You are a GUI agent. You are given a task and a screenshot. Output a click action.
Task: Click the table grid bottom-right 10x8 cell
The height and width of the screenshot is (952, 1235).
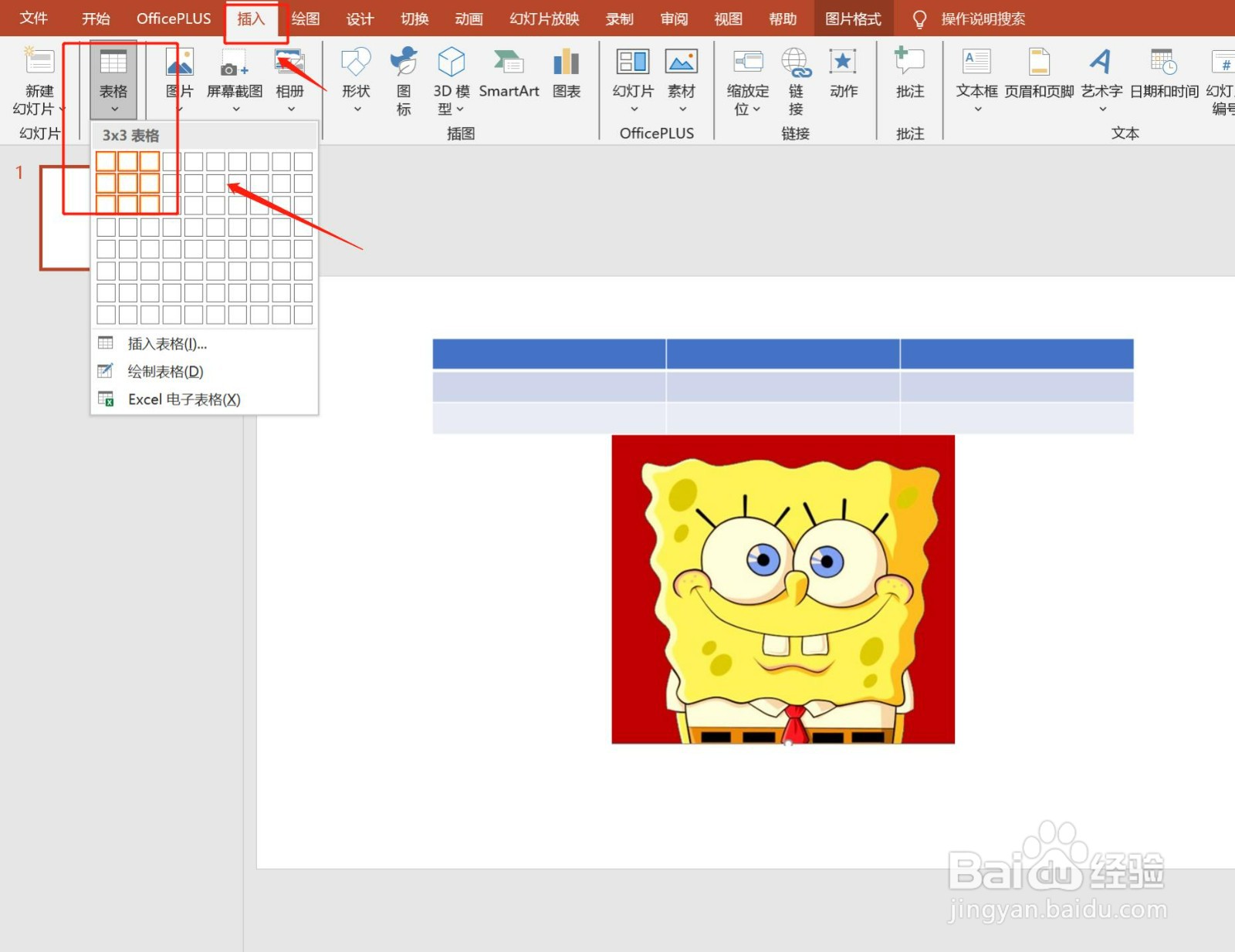[x=303, y=315]
